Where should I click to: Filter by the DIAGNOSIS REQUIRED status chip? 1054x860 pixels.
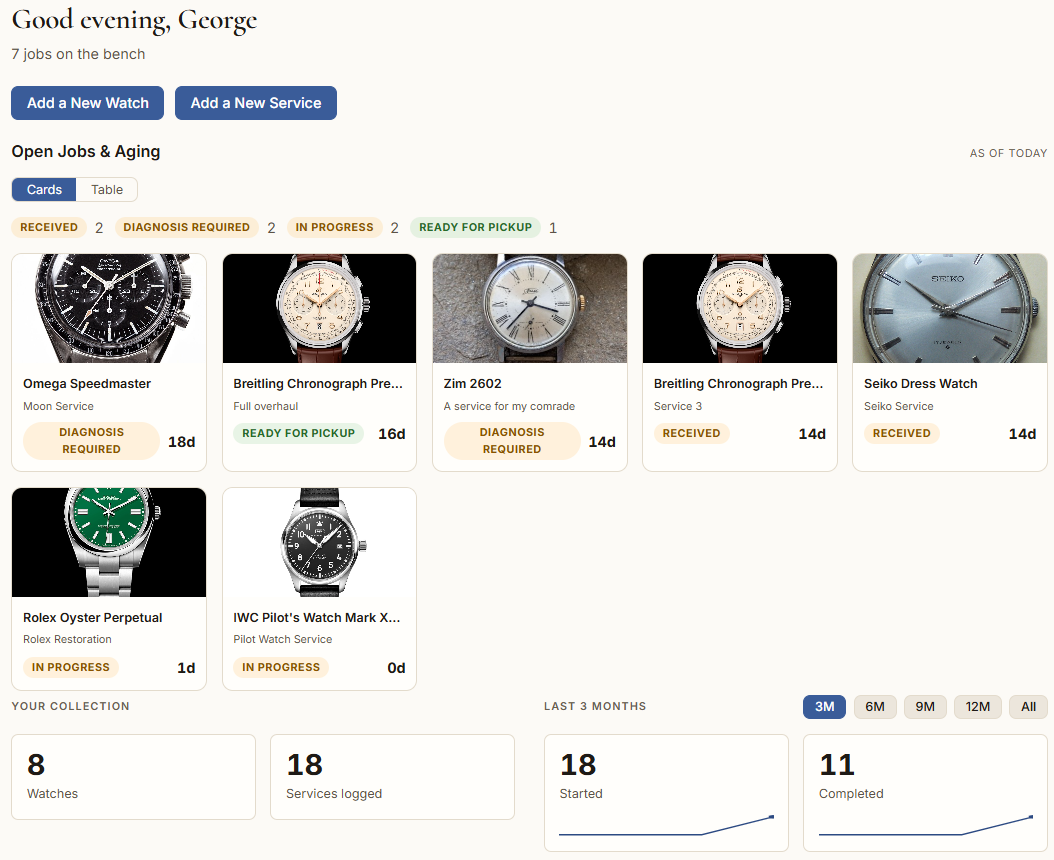coord(186,227)
